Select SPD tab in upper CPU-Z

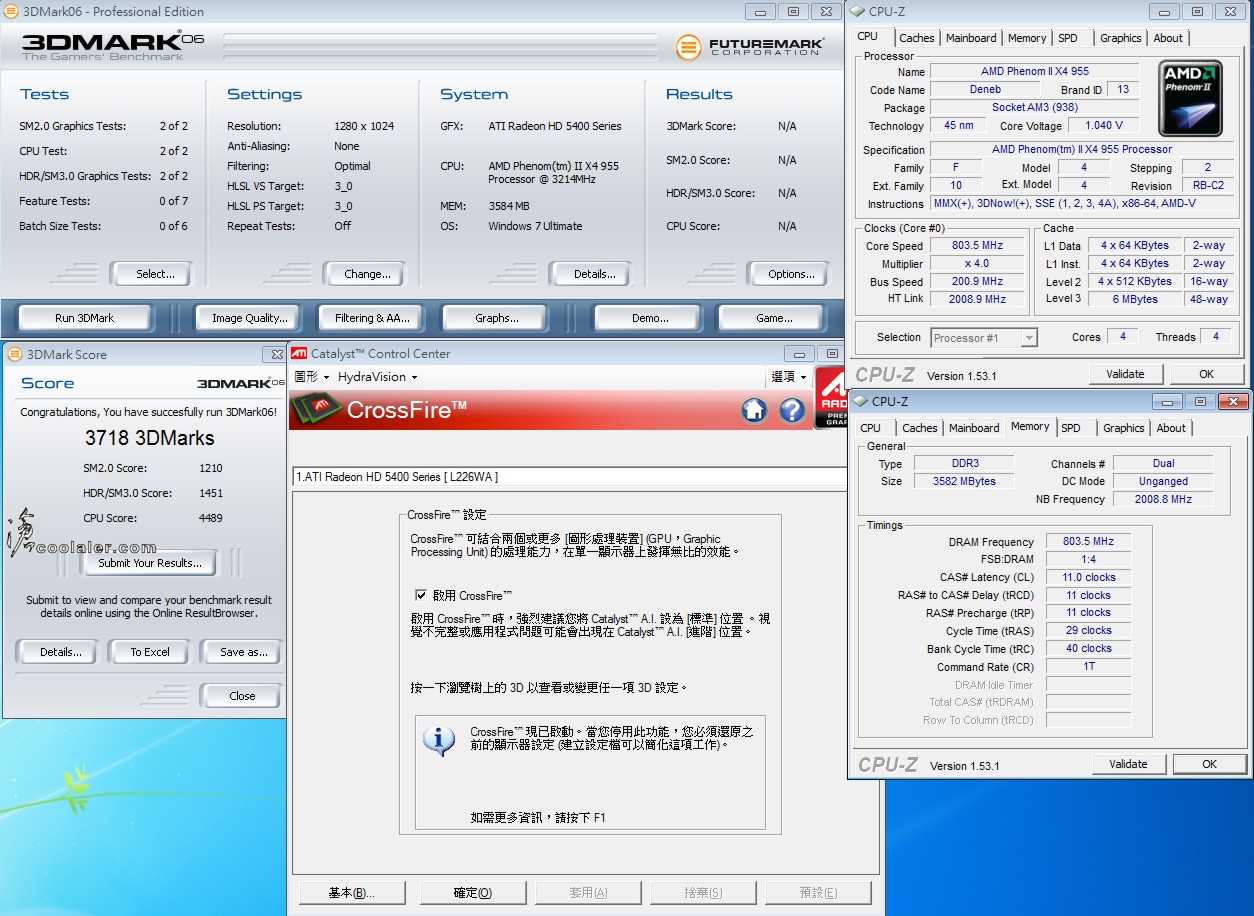tap(1068, 38)
